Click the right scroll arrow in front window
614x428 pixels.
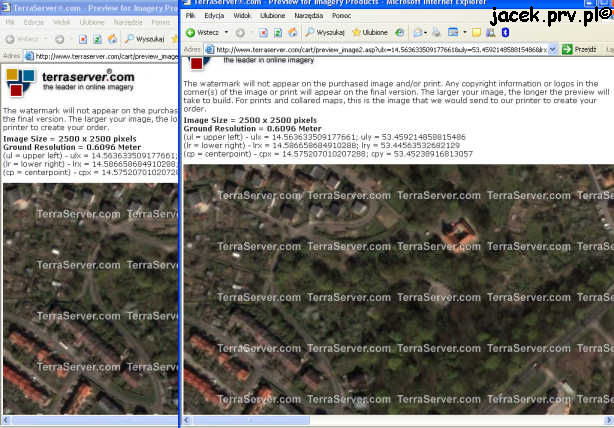609,421
